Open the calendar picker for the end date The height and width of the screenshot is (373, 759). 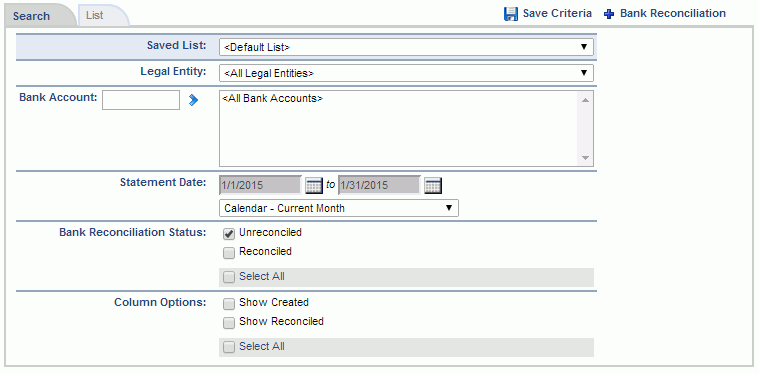(433, 185)
